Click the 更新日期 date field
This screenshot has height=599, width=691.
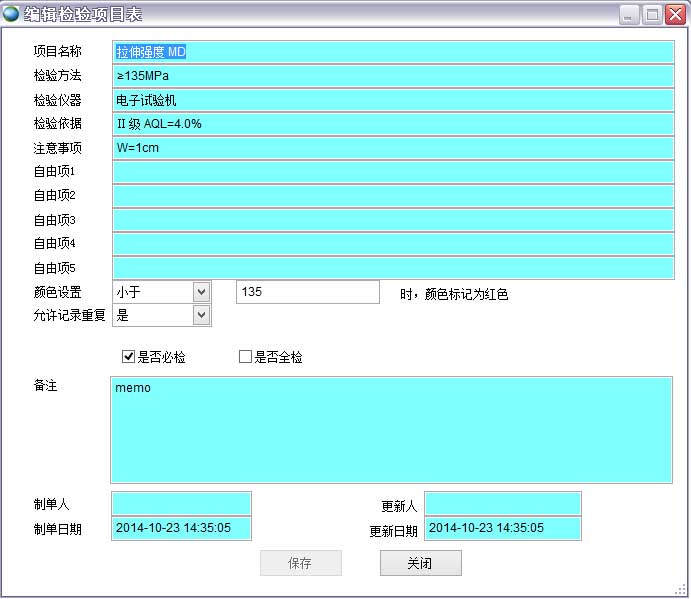502,528
